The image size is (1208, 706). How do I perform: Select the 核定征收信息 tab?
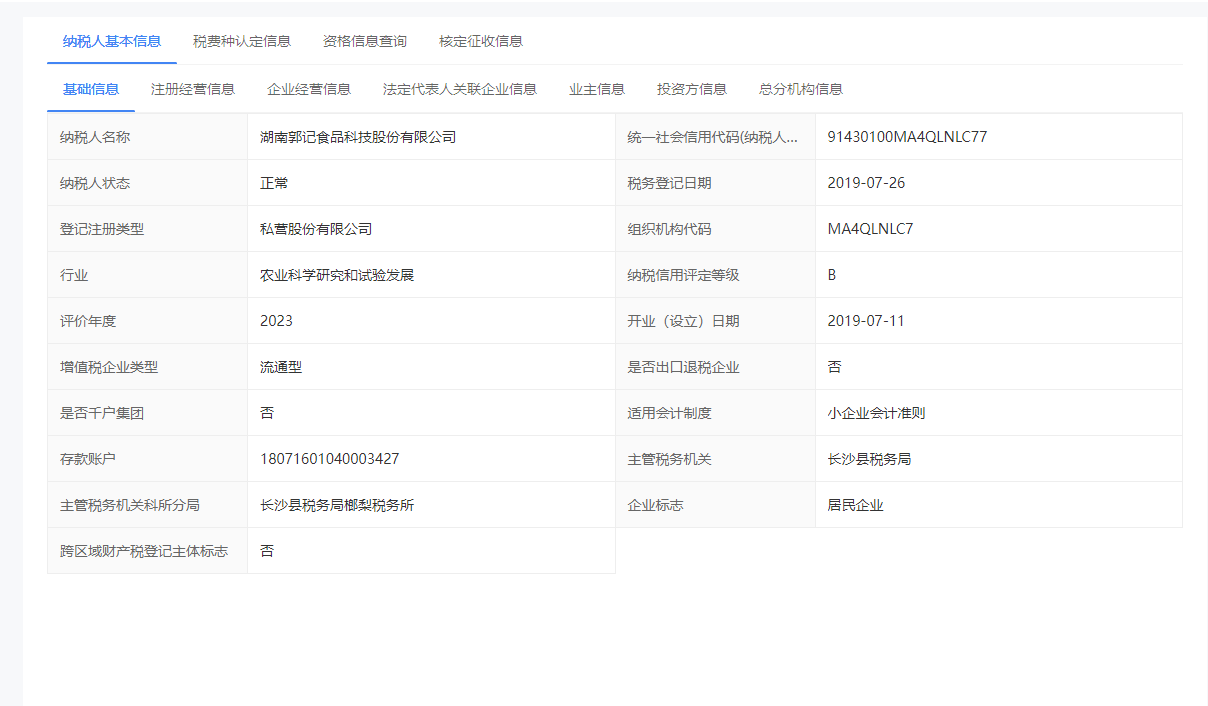[480, 41]
